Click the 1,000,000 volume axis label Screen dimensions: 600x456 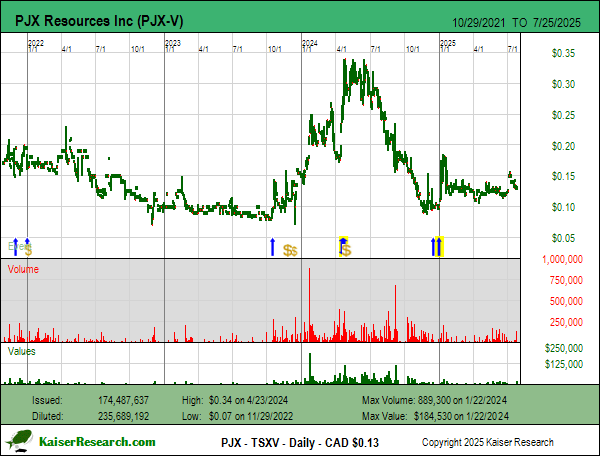(x=562, y=259)
